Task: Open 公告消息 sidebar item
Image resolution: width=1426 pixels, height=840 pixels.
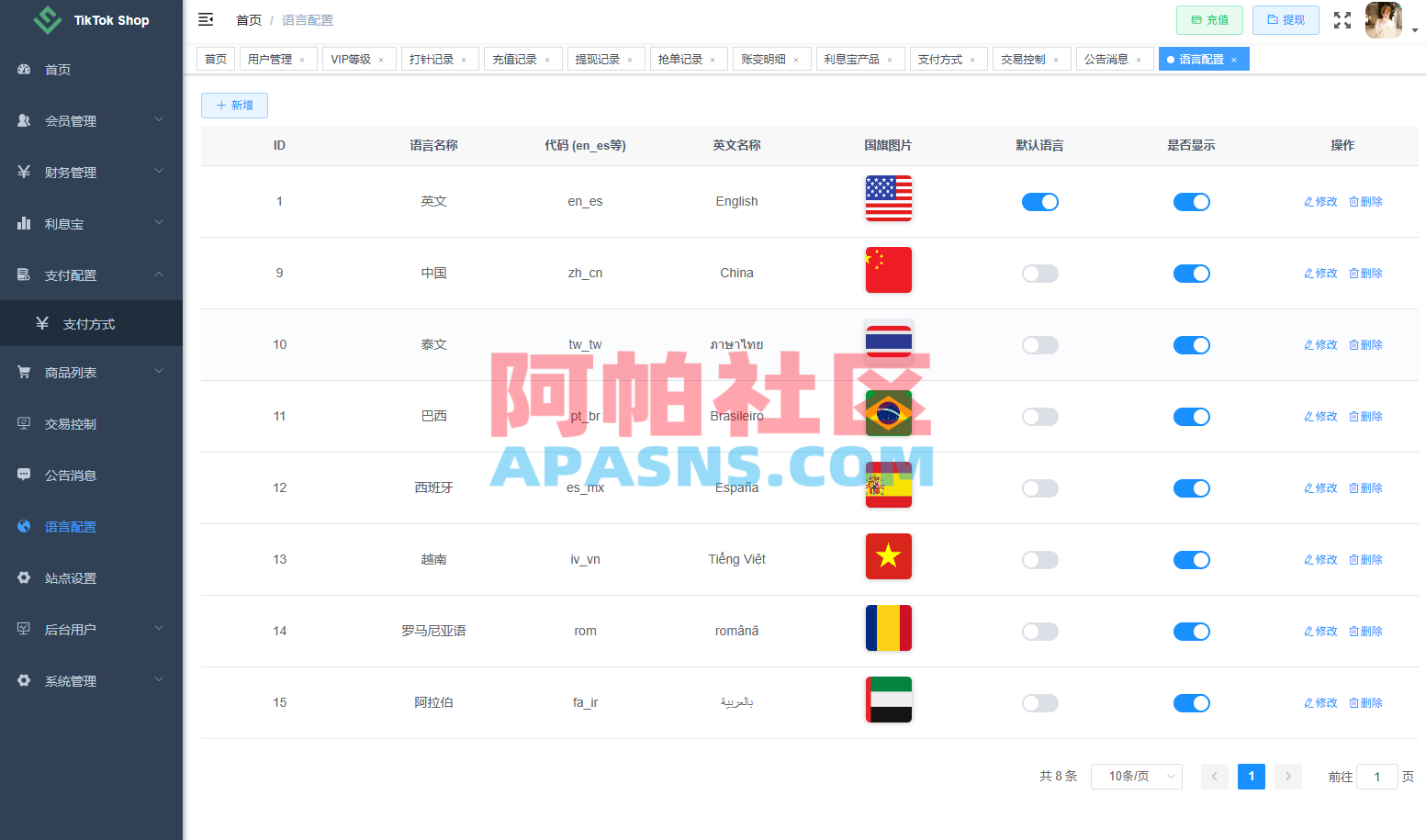Action: click(x=91, y=476)
